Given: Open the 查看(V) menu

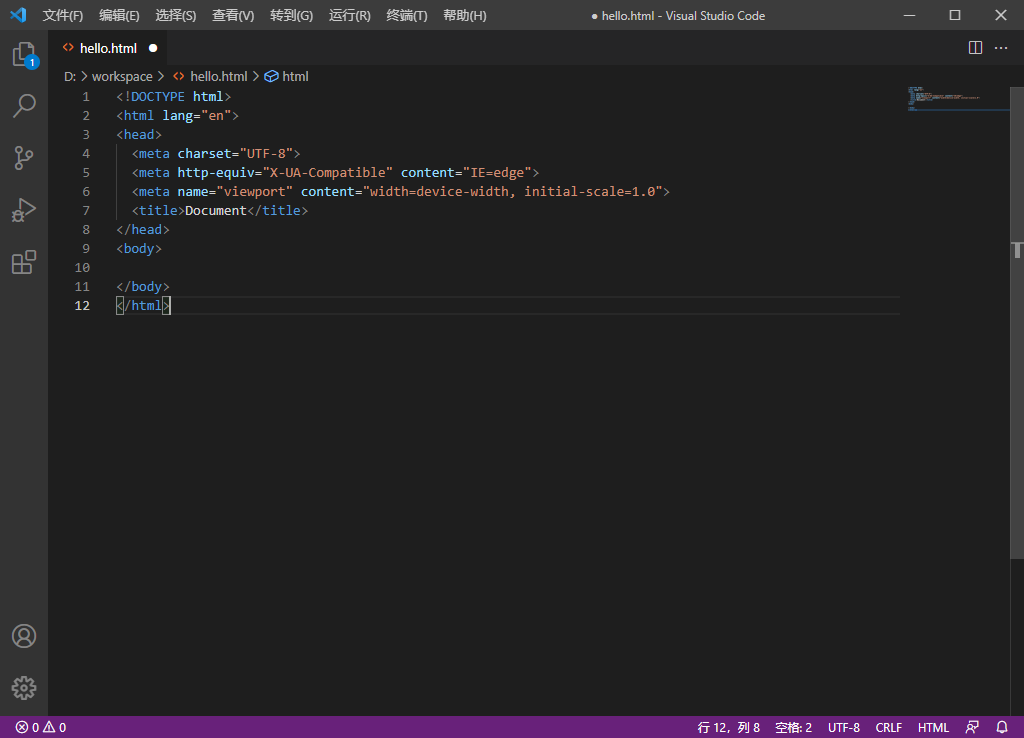Looking at the screenshot, I should 233,16.
